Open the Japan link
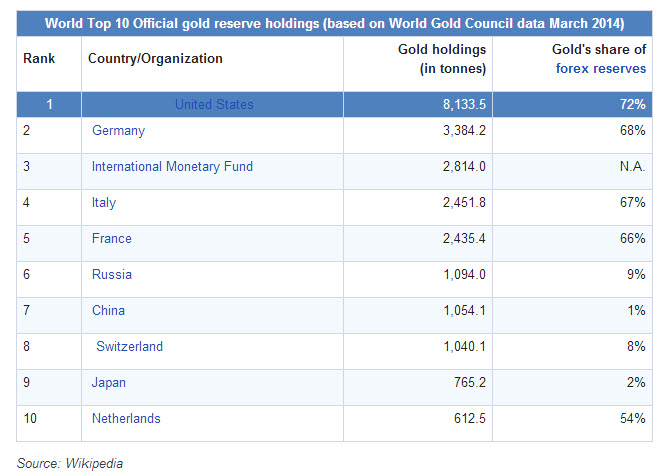The height and width of the screenshot is (475, 669). pyautogui.click(x=109, y=382)
